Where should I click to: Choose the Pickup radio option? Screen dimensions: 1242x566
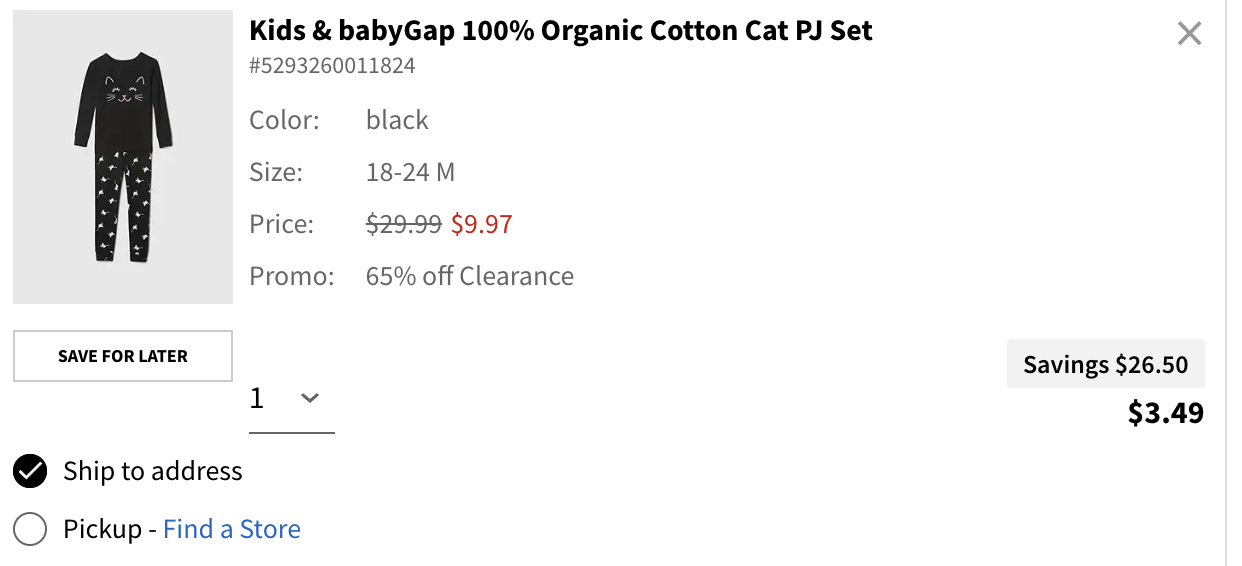30,529
